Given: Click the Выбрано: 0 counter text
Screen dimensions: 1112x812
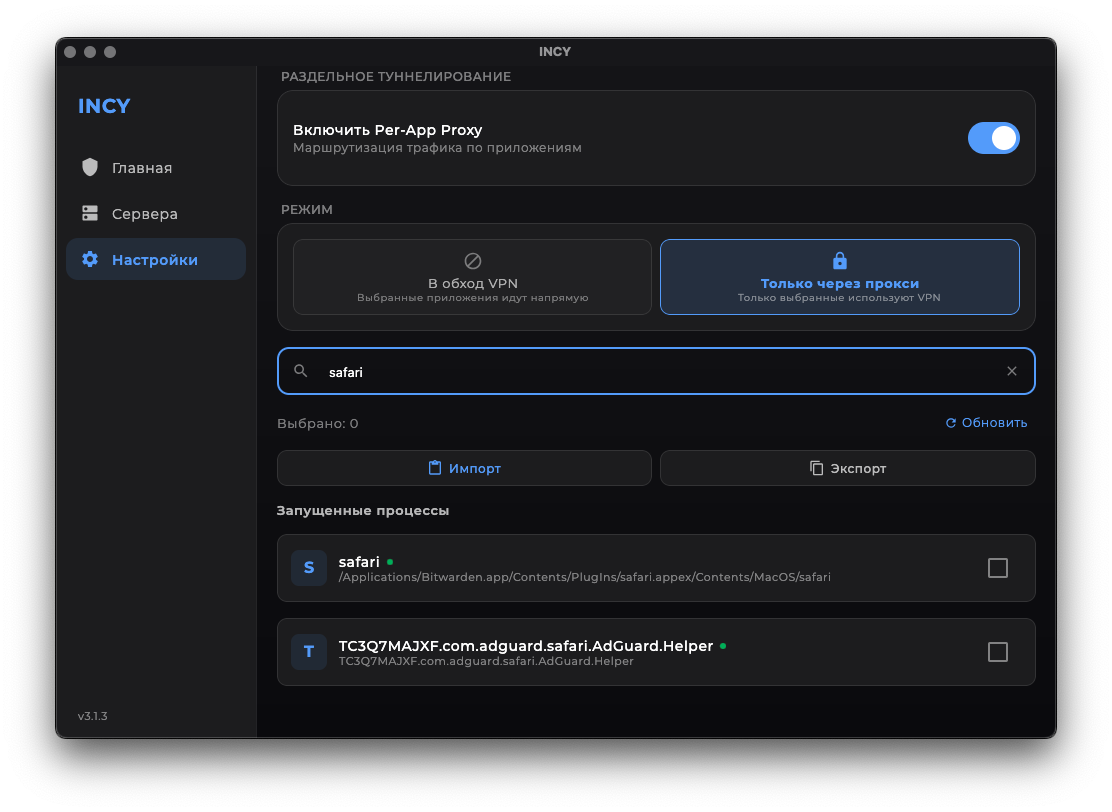Looking at the screenshot, I should tap(318, 423).
